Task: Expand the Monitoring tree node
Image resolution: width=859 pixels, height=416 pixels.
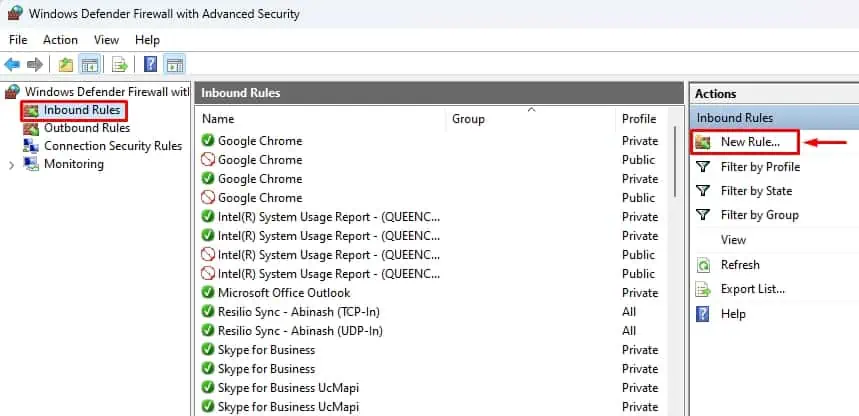Action: pyautogui.click(x=11, y=164)
